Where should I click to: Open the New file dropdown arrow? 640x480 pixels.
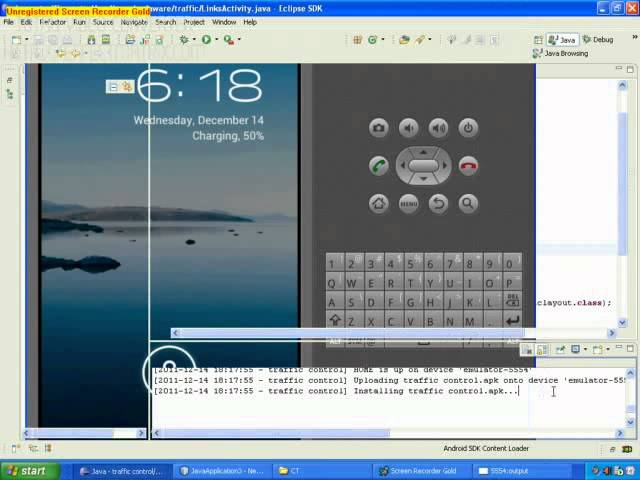pos(27,40)
